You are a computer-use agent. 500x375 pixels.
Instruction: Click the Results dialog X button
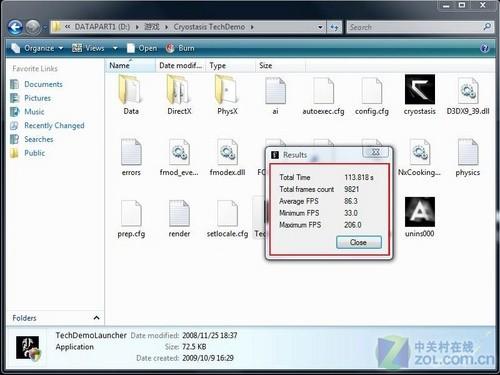(375, 152)
